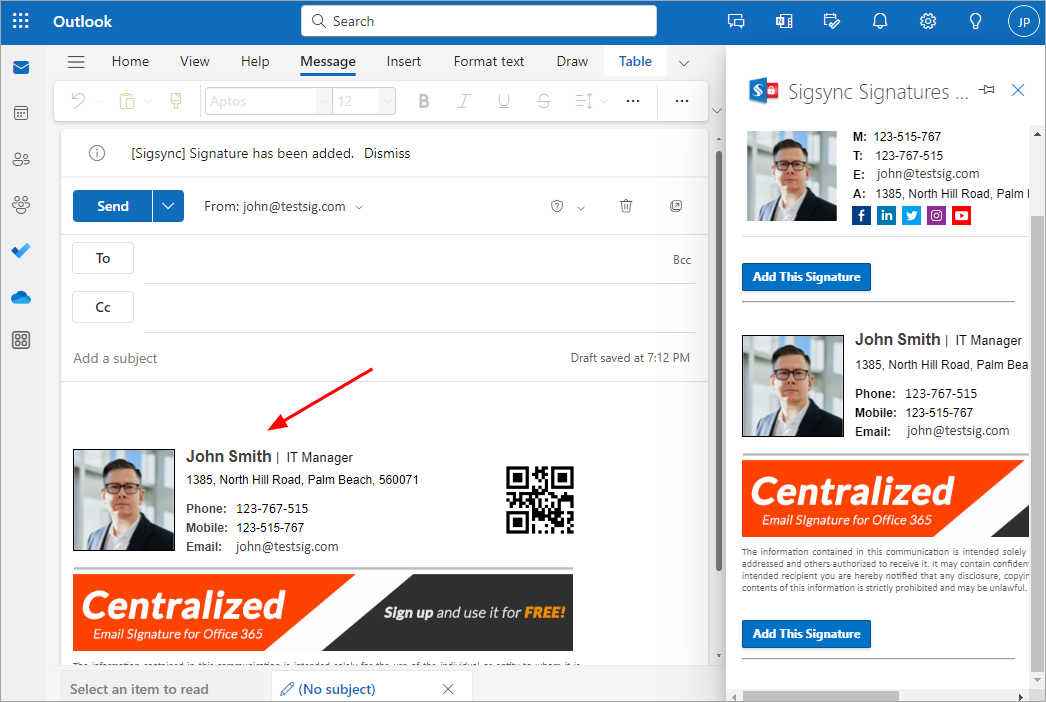Pop out the message to new window

pos(676,206)
